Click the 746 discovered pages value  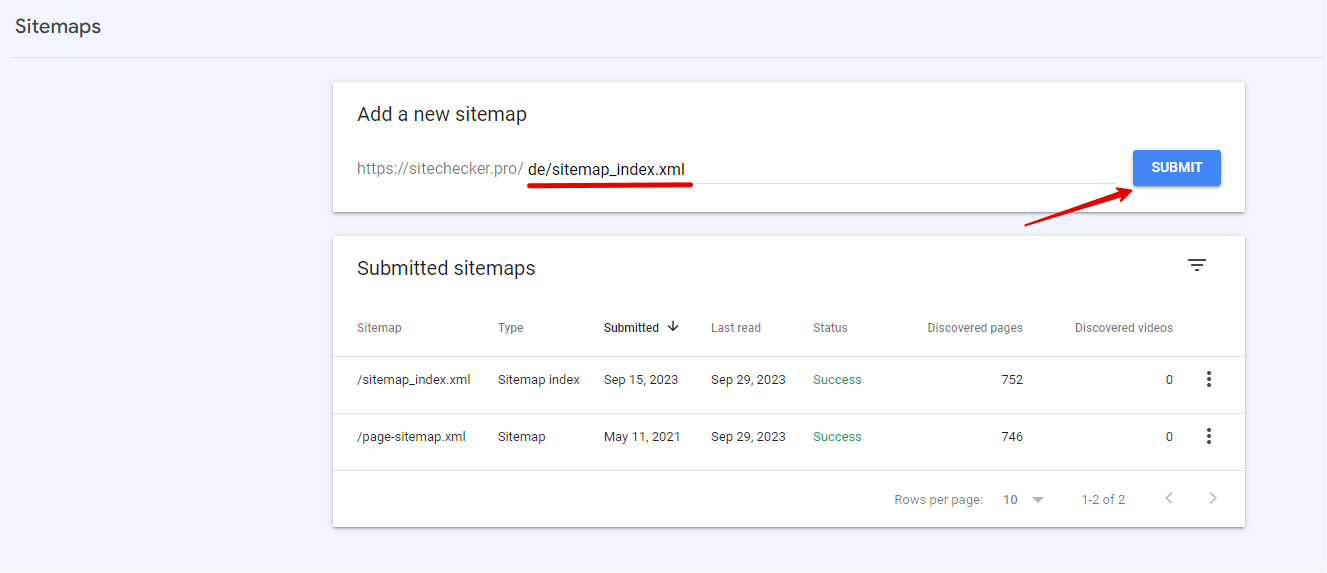click(1012, 437)
